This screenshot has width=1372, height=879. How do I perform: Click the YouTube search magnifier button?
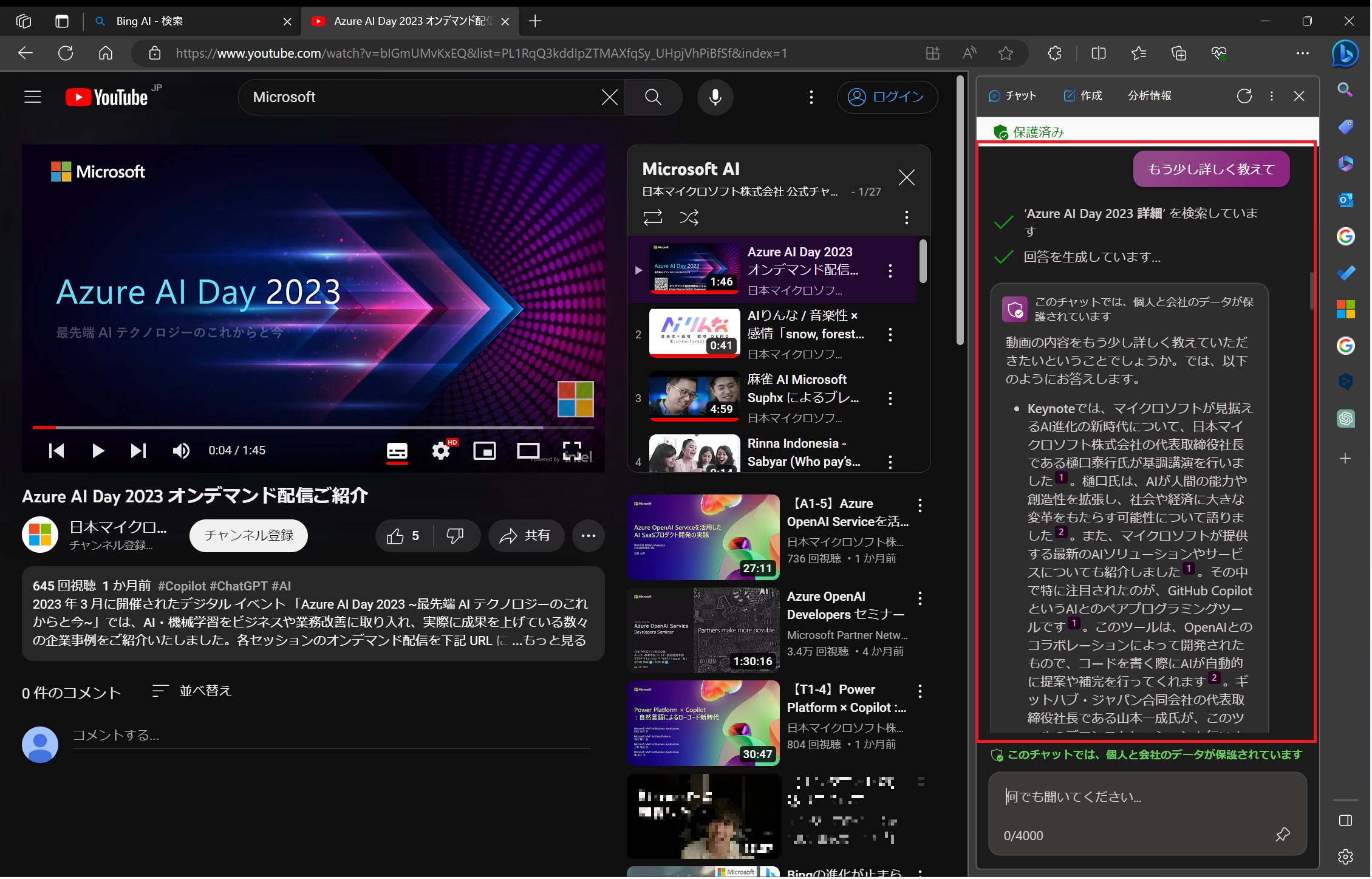[x=653, y=97]
